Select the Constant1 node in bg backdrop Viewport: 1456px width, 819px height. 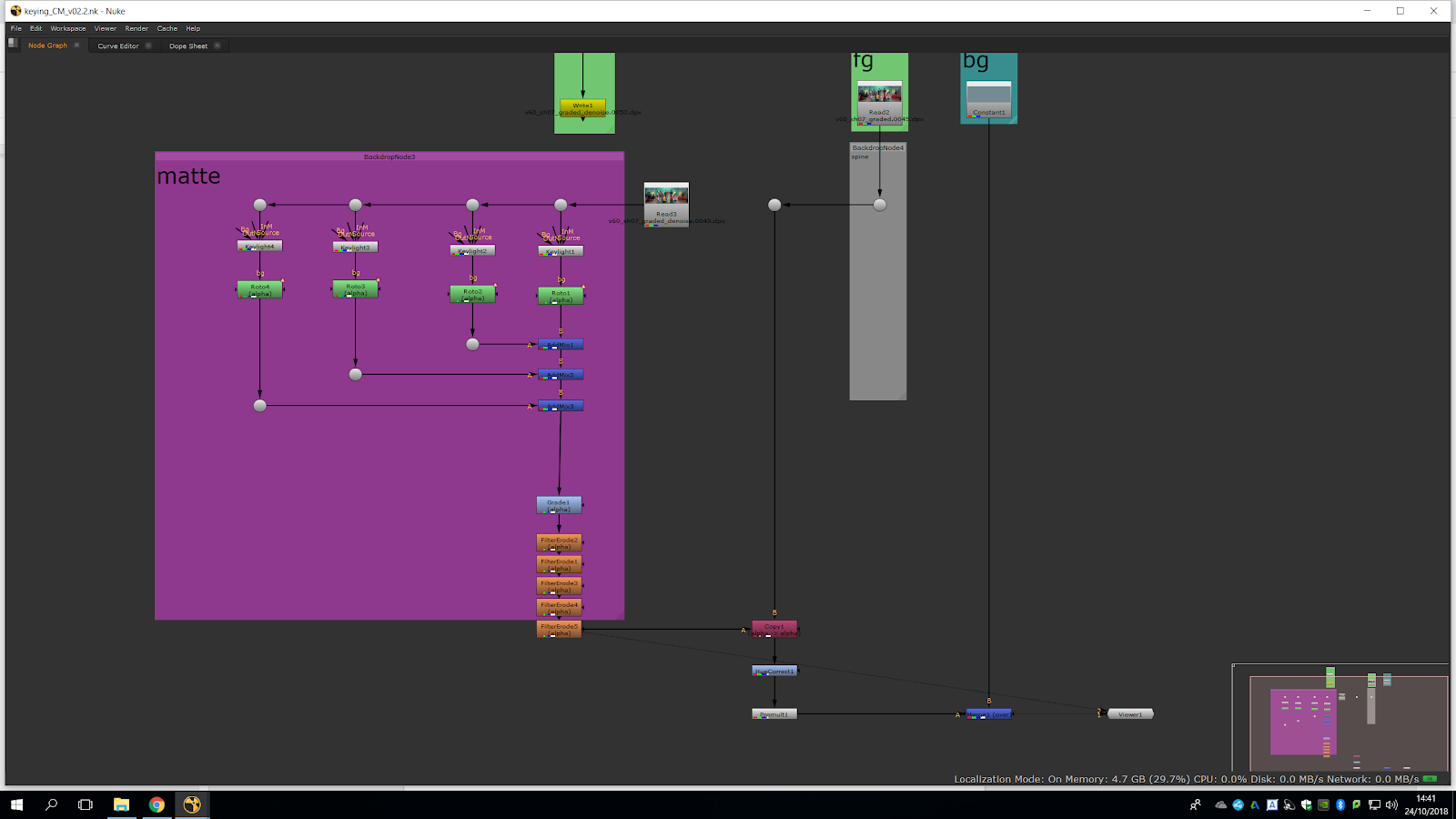click(988, 100)
